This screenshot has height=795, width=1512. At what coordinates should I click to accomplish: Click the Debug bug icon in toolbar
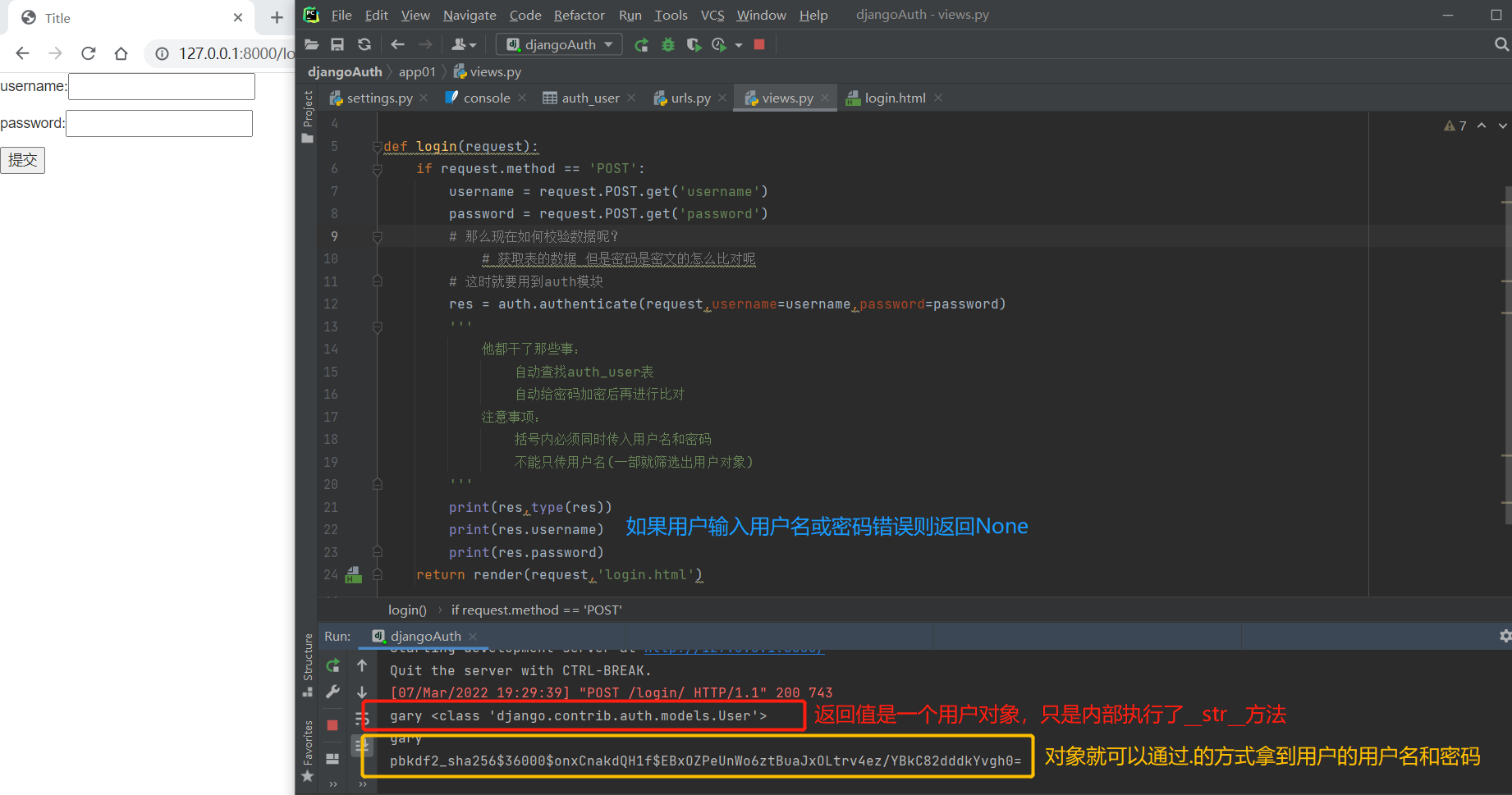(668, 44)
